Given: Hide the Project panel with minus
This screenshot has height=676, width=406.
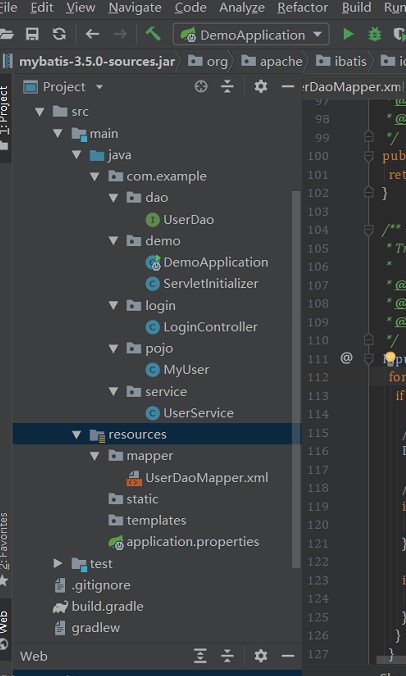Looking at the screenshot, I should coord(287,87).
